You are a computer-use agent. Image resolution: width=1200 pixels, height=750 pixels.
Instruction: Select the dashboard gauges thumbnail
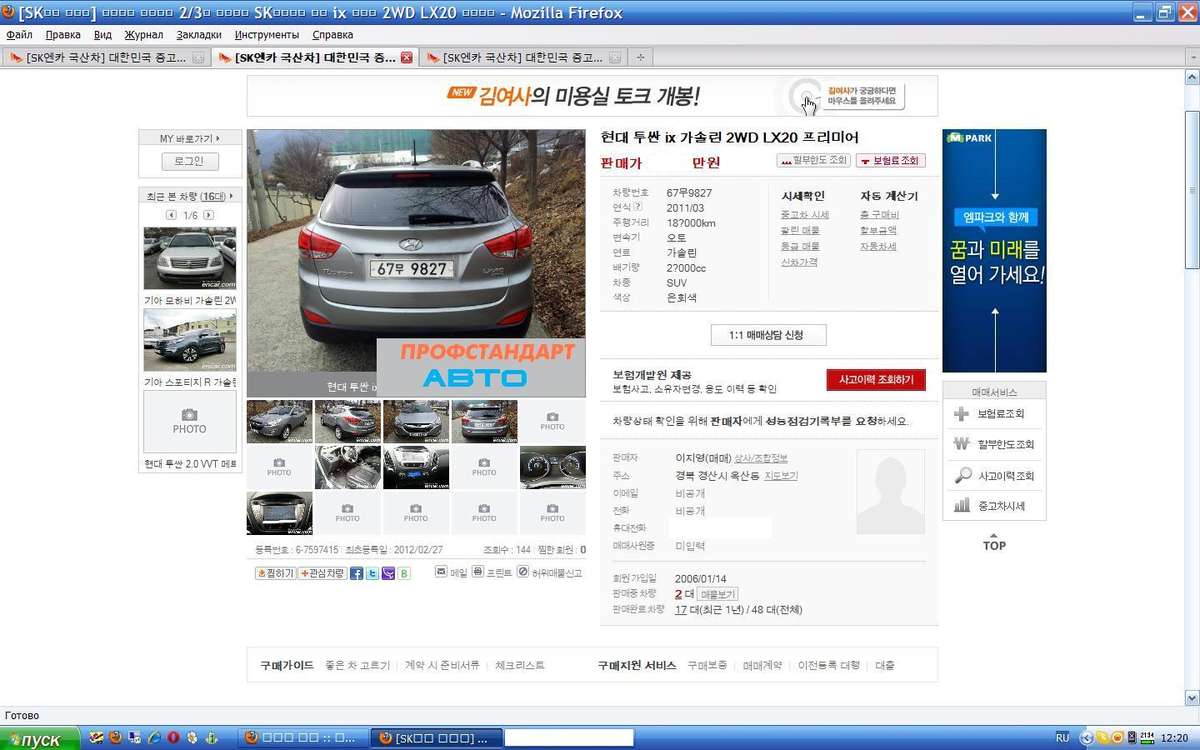coord(552,467)
